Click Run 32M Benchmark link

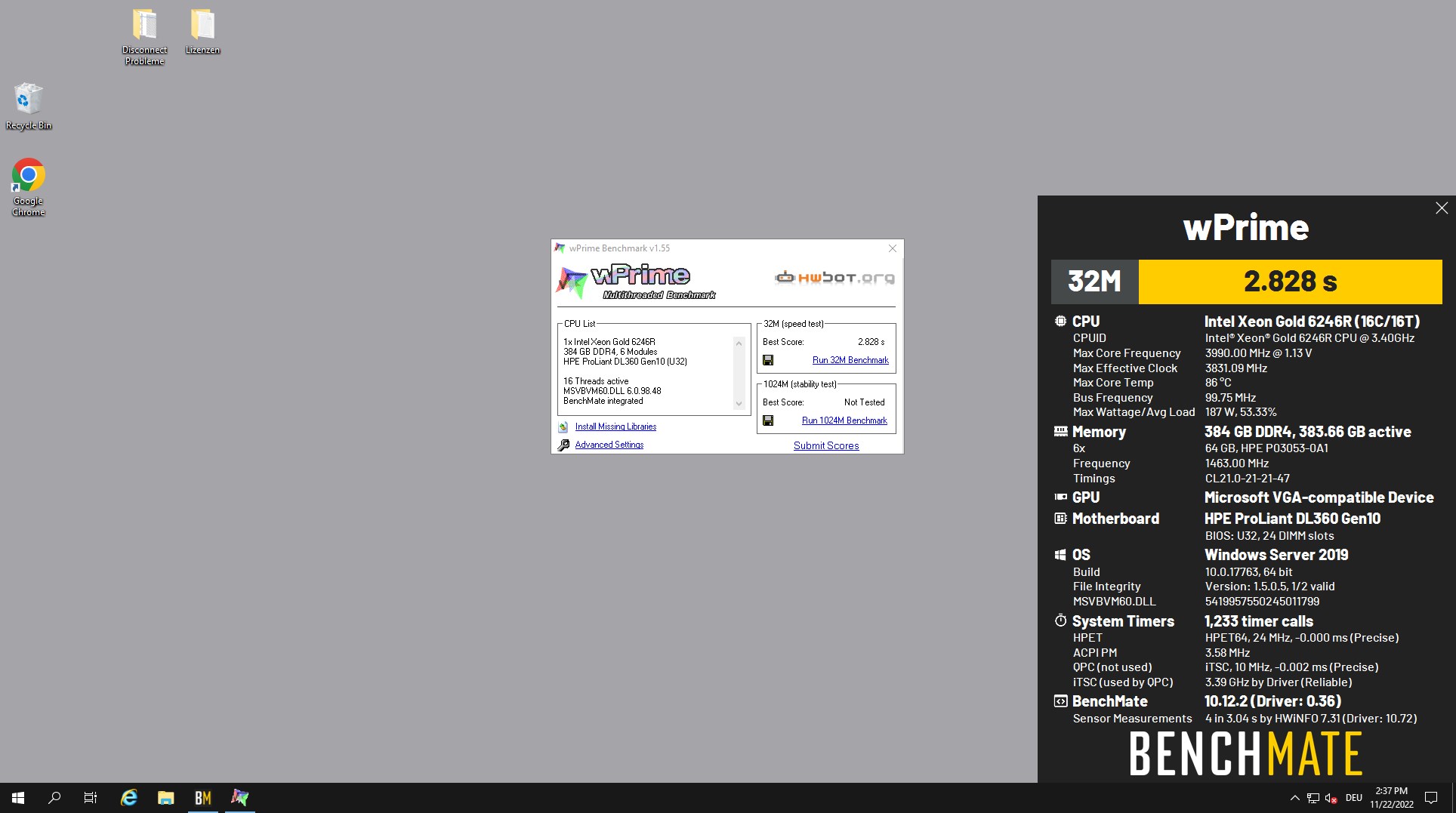click(850, 360)
